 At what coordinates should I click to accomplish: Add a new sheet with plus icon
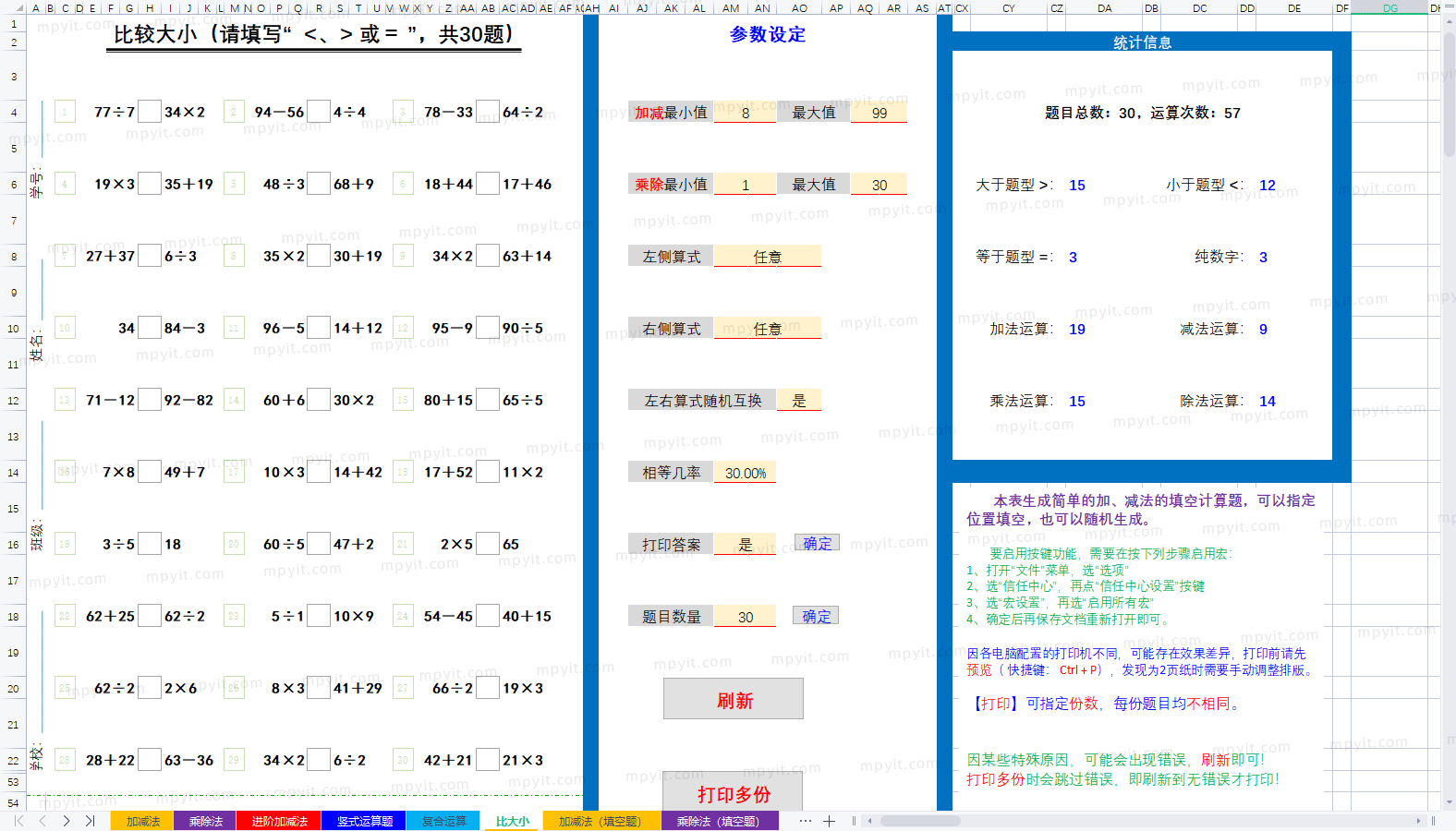(x=830, y=821)
